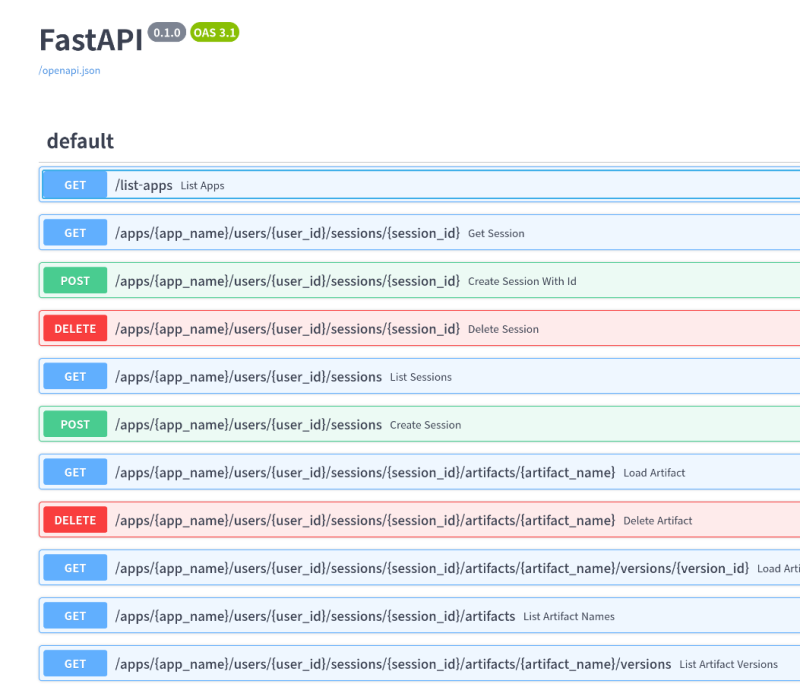Click the List Artifact Names summary text
Screen dimensions: 800x684
point(569,616)
